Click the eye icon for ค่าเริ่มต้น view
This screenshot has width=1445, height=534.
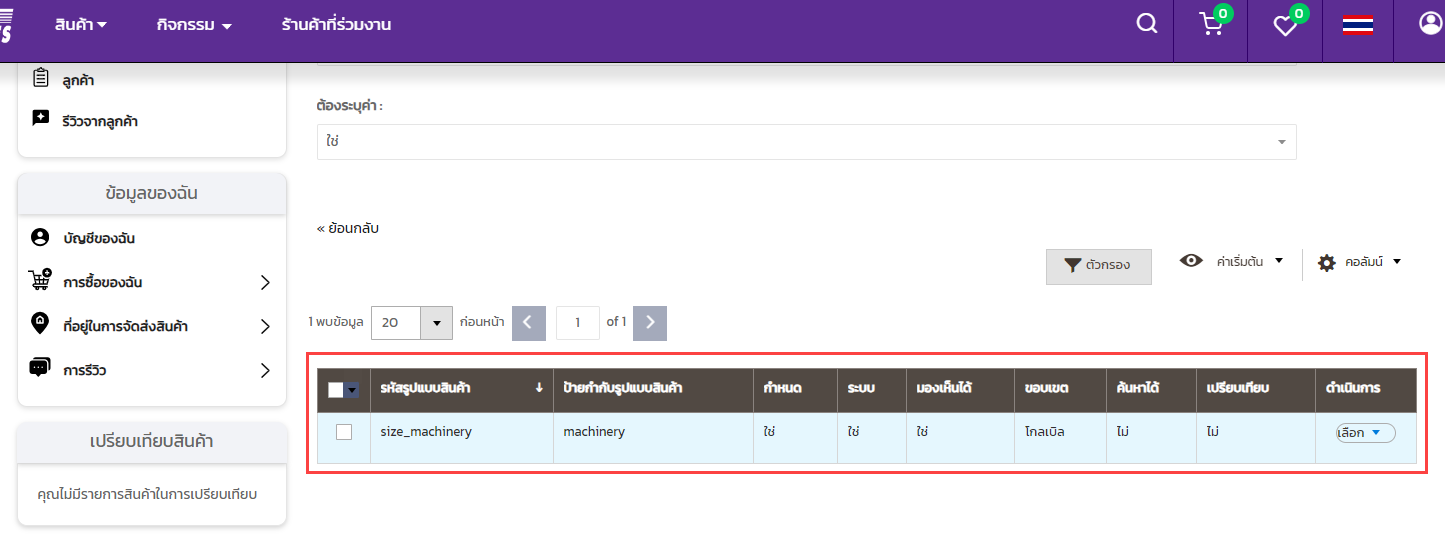pos(1190,261)
